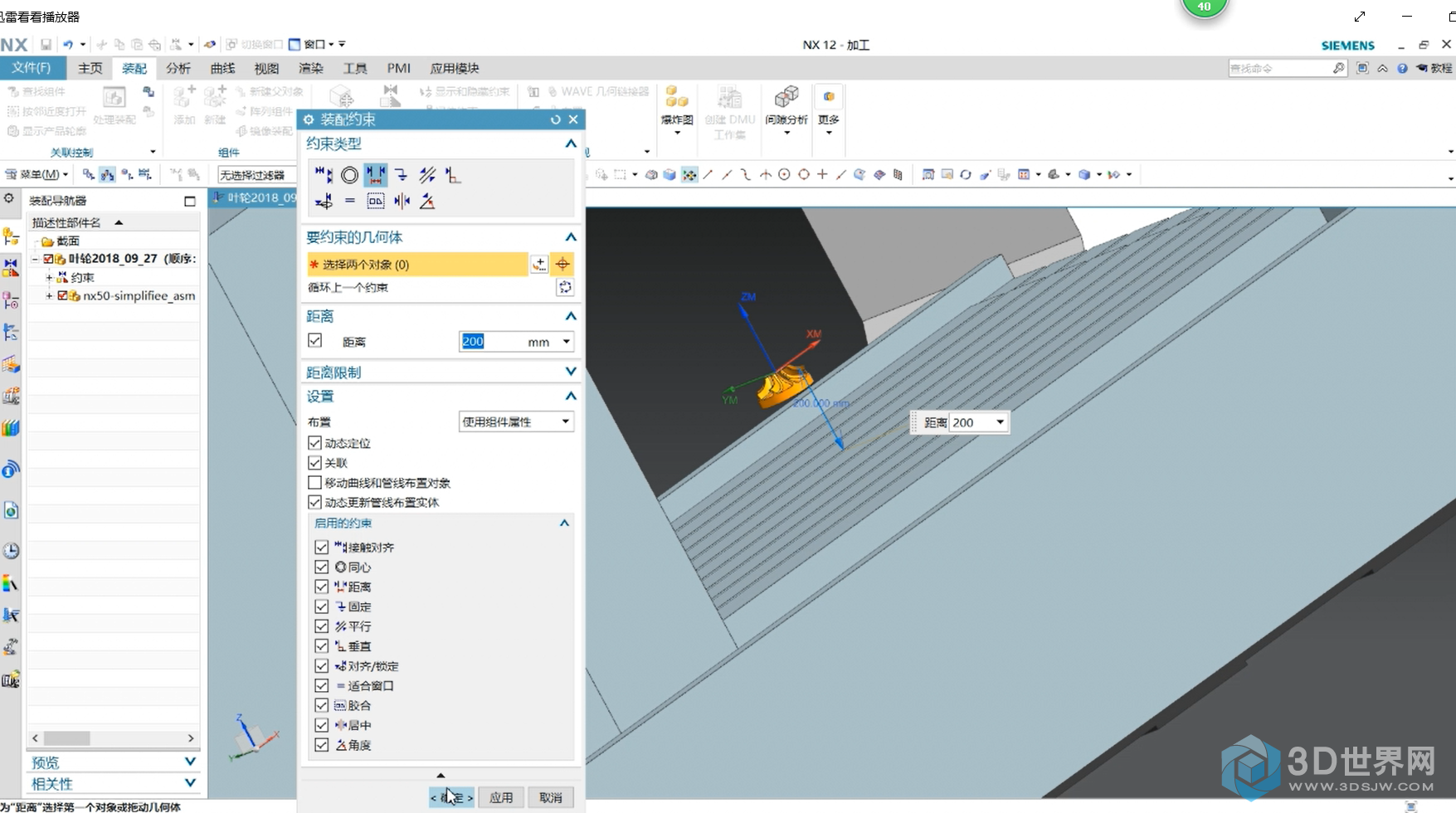Click the 无选择过滤器 selection filter box
The width and height of the screenshot is (1456, 813).
(x=256, y=175)
